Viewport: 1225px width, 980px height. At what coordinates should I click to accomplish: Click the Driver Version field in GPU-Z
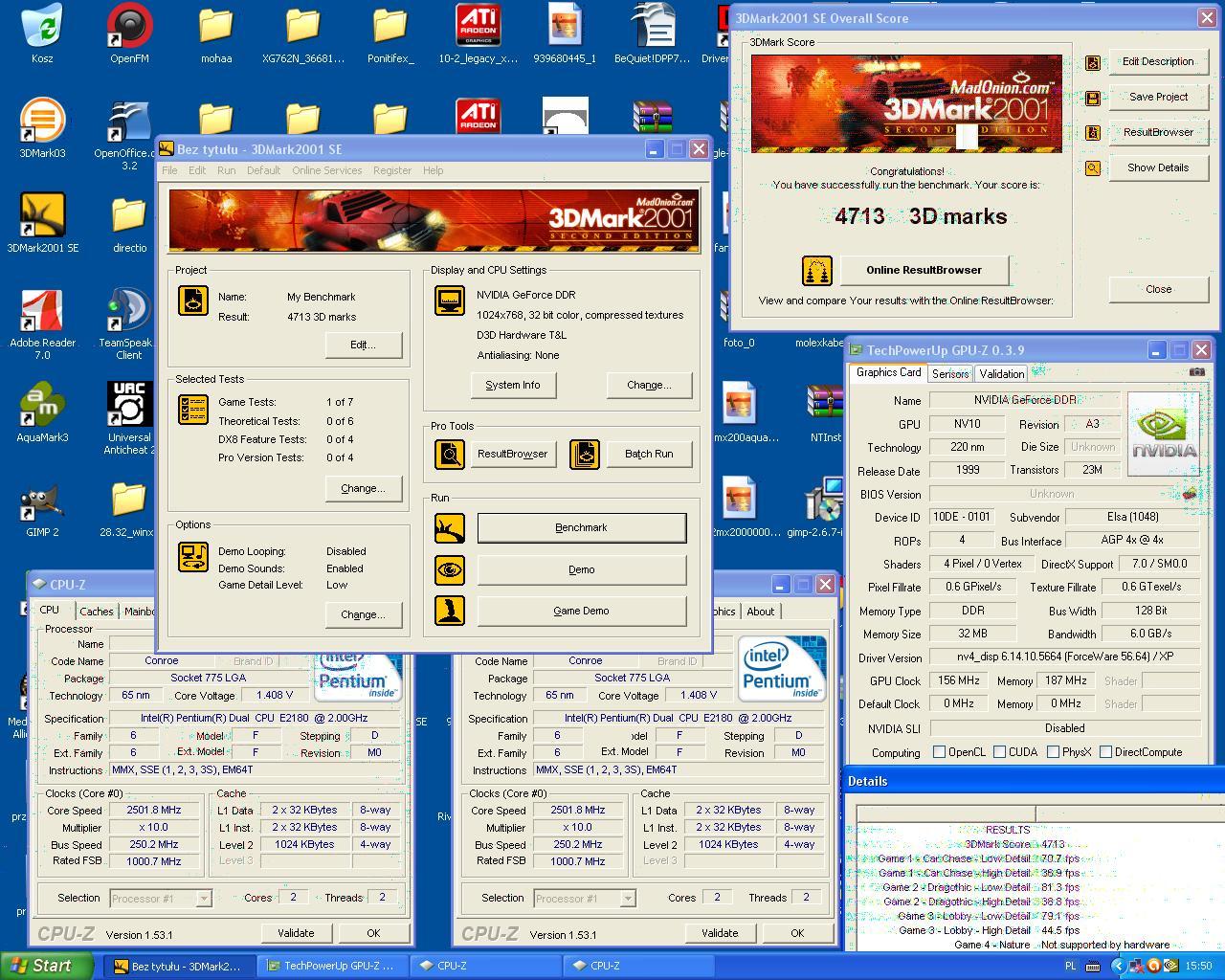point(1064,657)
